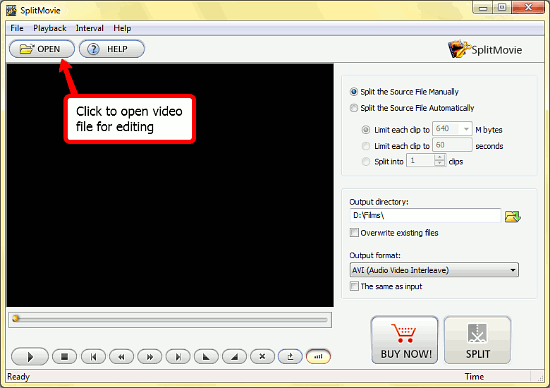This screenshot has width=550, height=388.
Task: Click the blue-outlined export arrow button
Action: point(290,357)
